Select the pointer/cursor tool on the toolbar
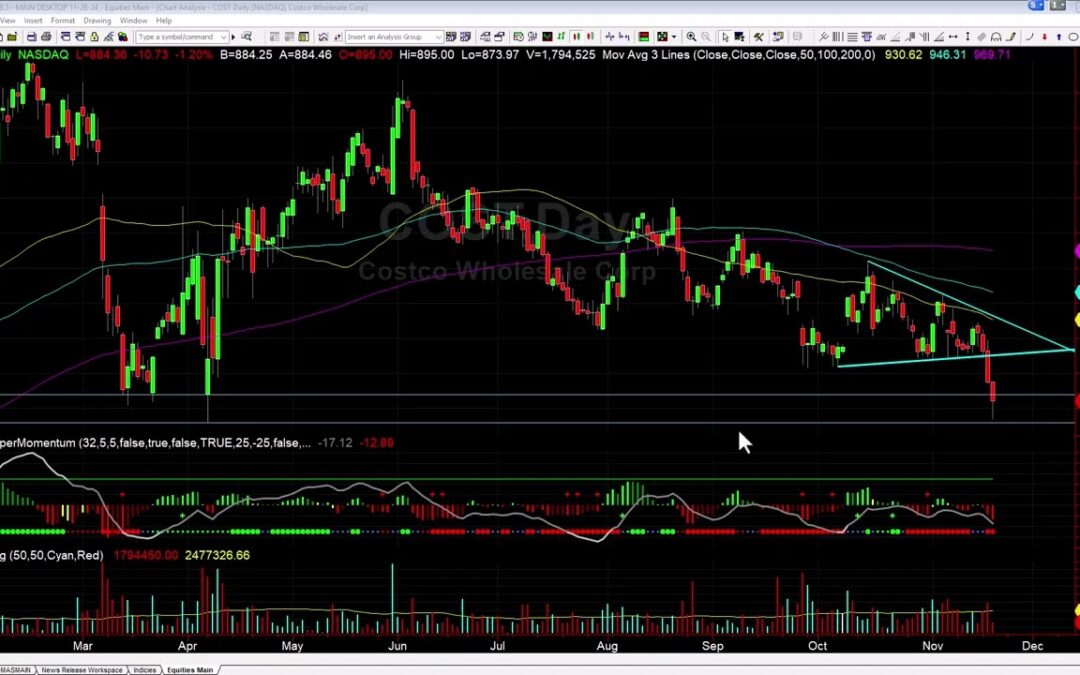The image size is (1080, 675). click(726, 36)
